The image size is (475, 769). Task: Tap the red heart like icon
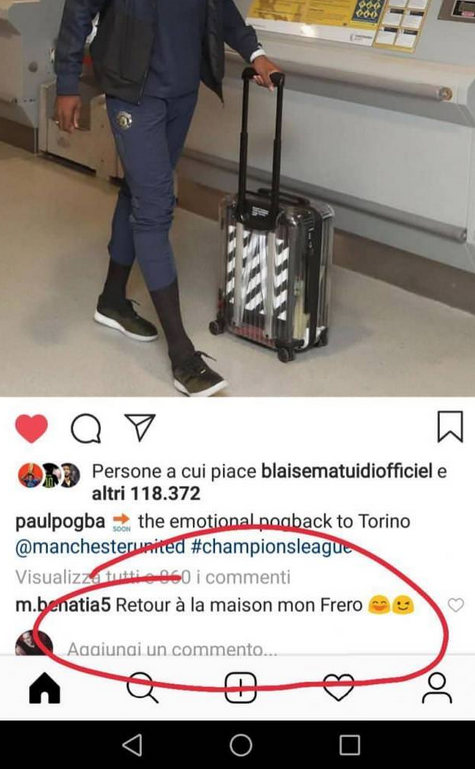[x=31, y=428]
